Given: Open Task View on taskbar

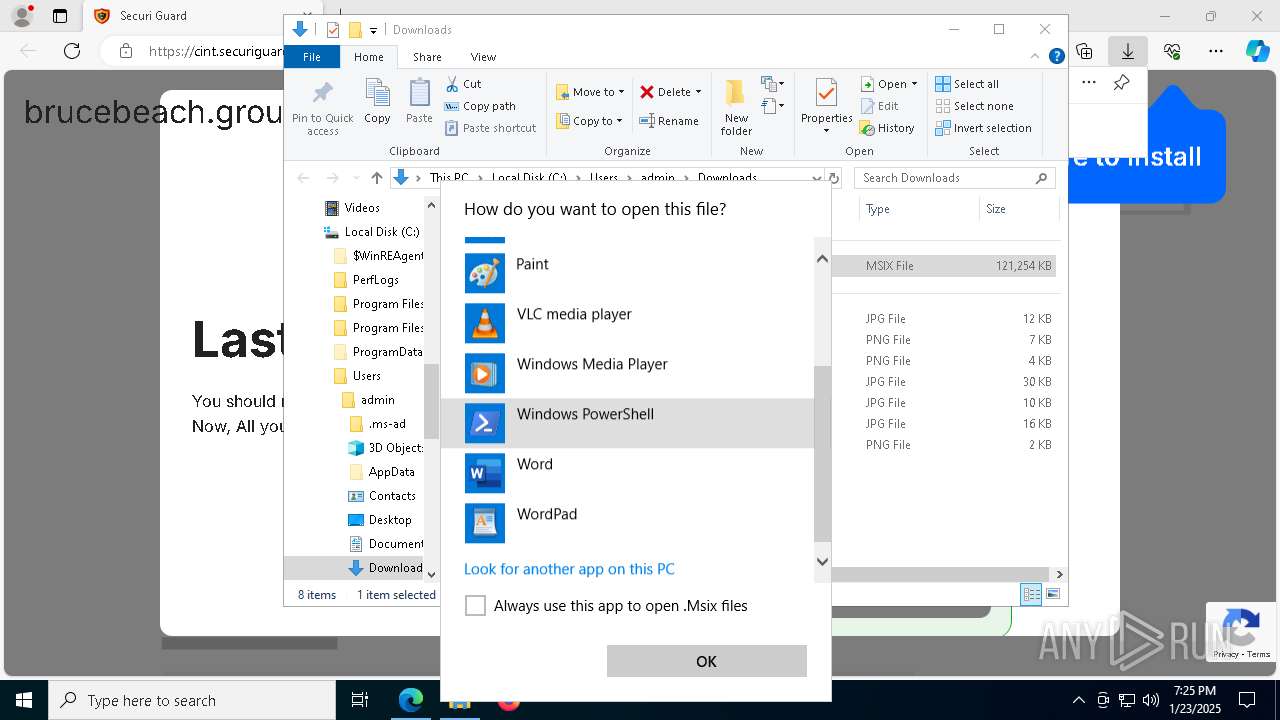Looking at the screenshot, I should coord(360,700).
